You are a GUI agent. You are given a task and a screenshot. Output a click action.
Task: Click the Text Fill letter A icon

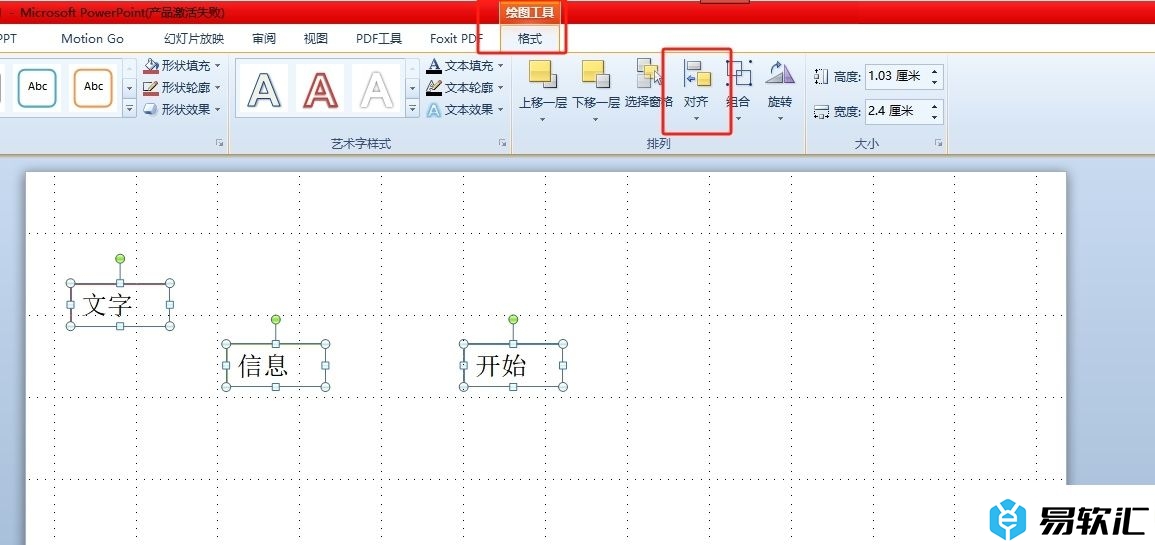tap(435, 66)
